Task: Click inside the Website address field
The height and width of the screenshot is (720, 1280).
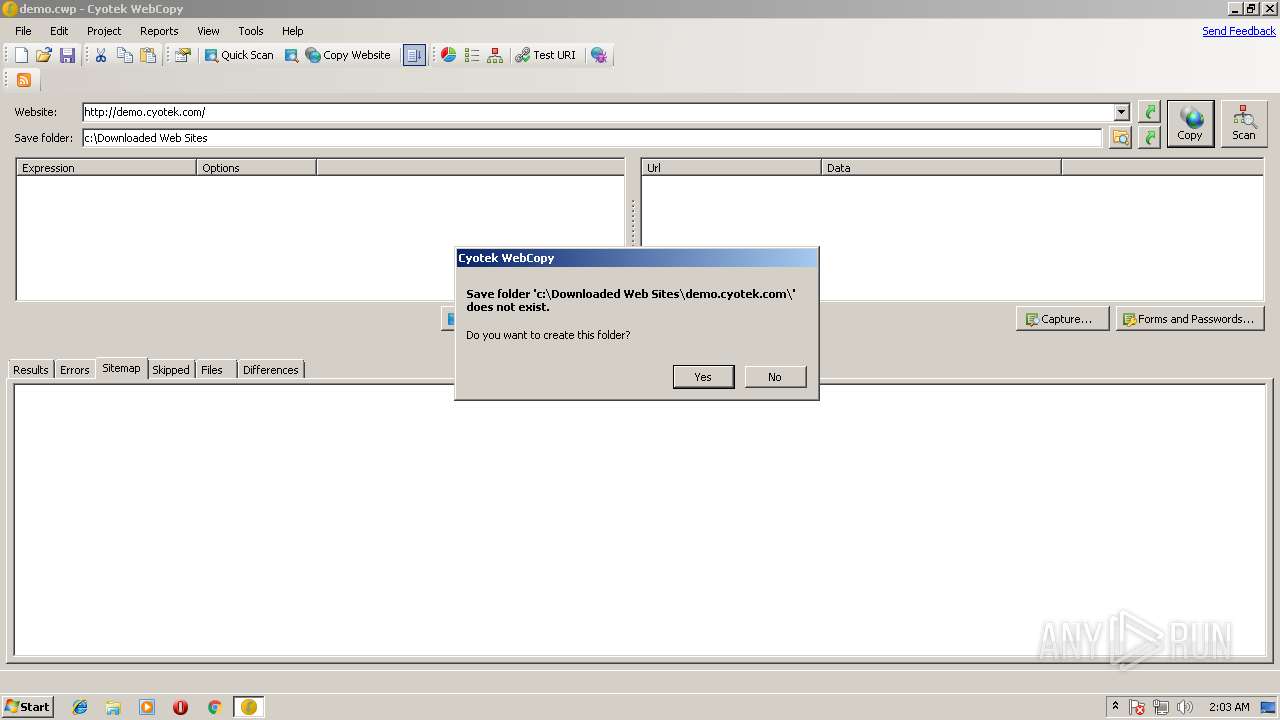Action: [598, 112]
